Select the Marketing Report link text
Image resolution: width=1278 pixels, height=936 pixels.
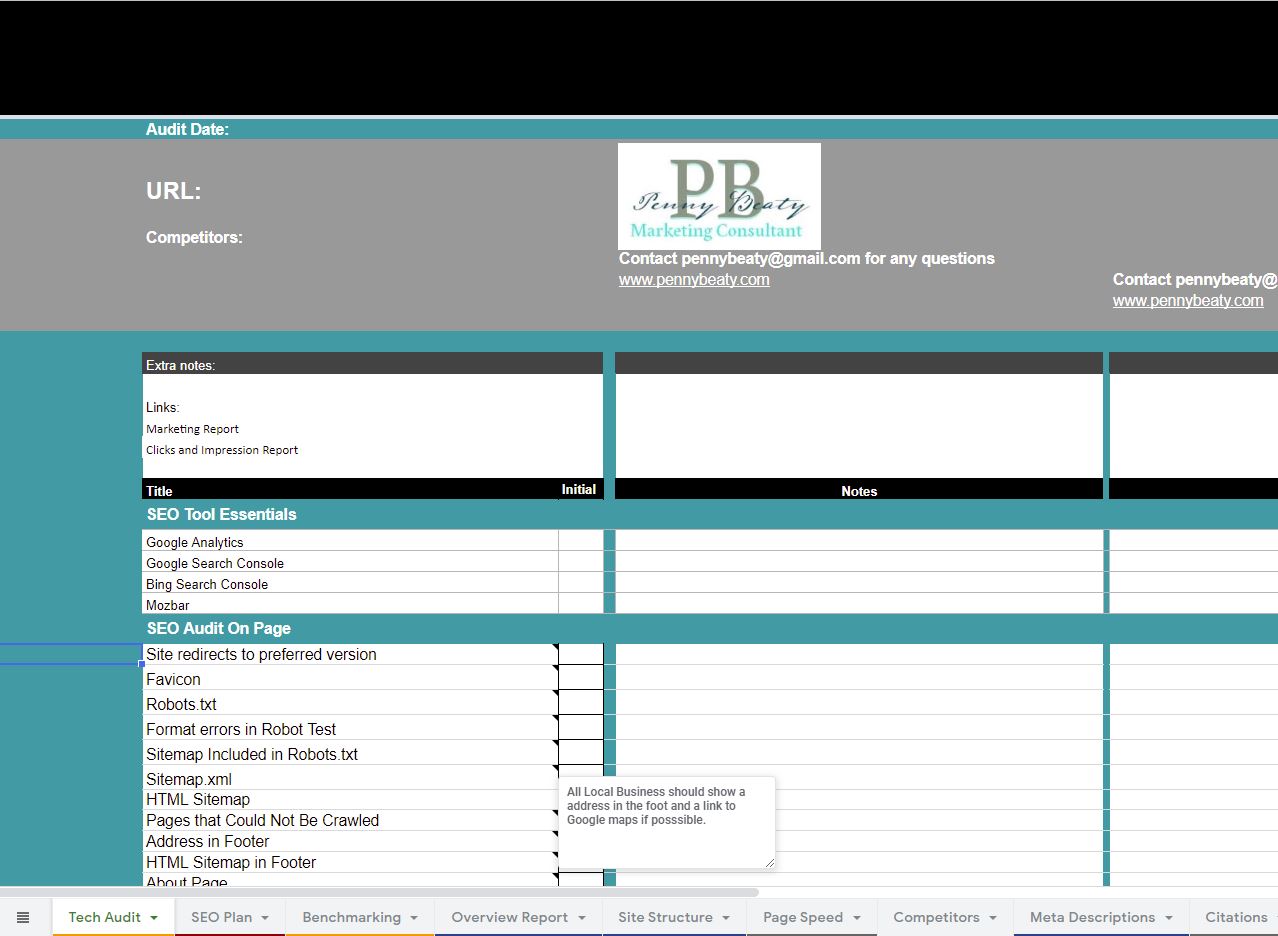click(192, 429)
